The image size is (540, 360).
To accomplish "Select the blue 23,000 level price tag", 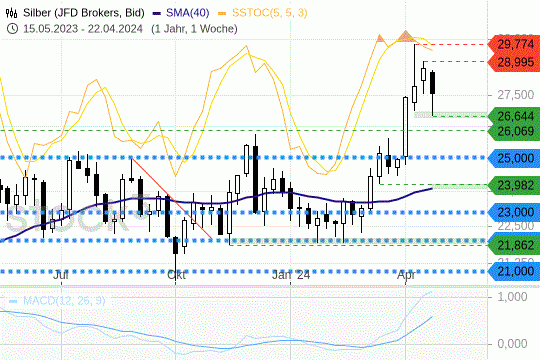I will 515,212.
